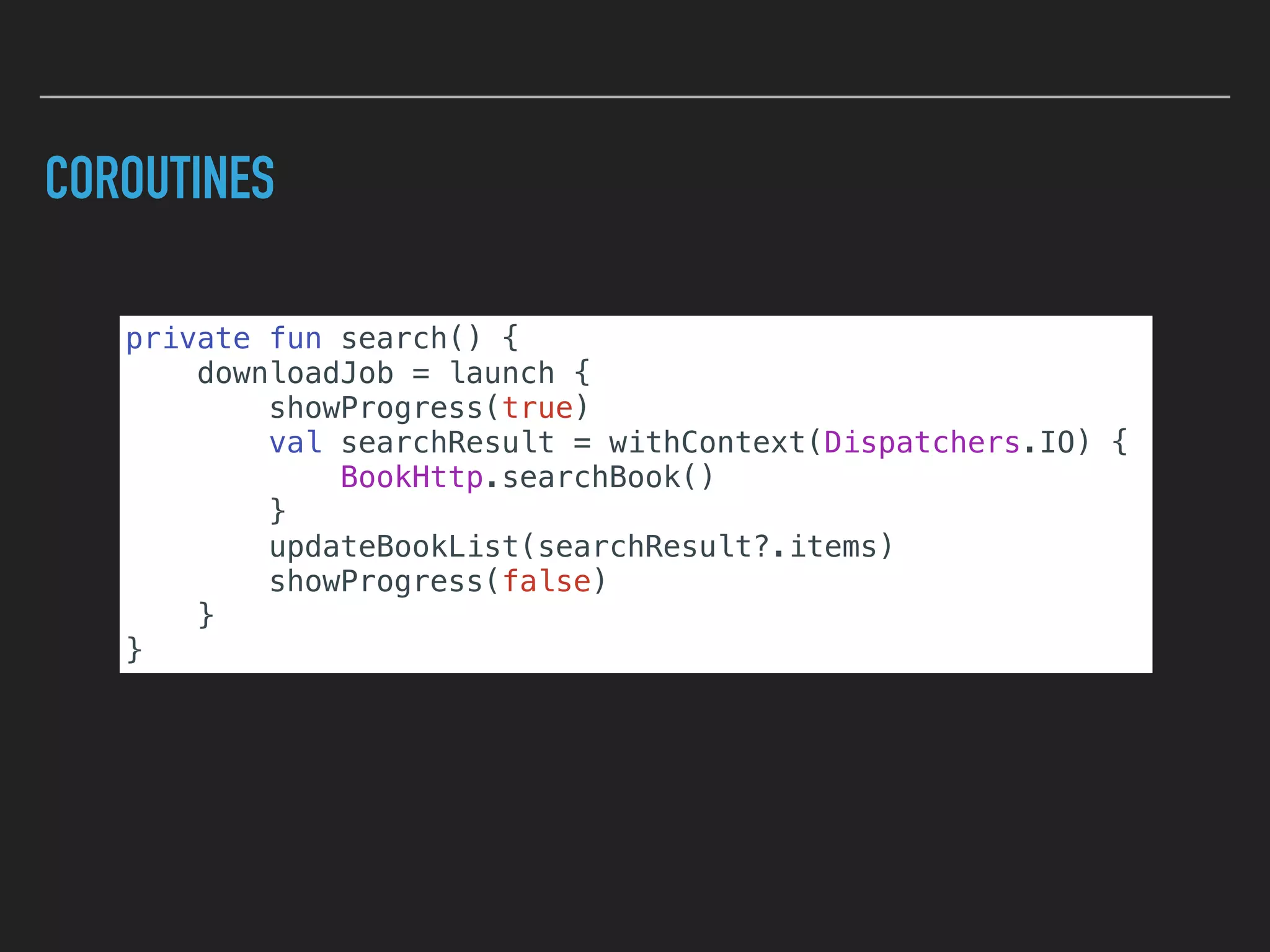The image size is (1270, 952).
Task: Click the COROUTINES slide title
Action: coord(160,178)
